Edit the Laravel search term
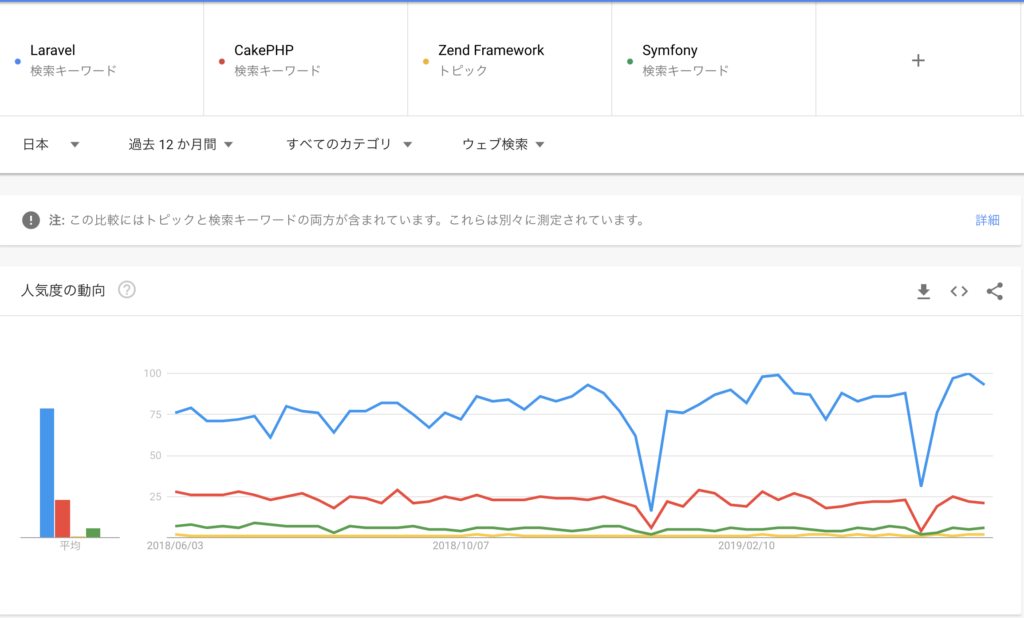Viewport: 1024px width, 618px height. [x=52, y=50]
